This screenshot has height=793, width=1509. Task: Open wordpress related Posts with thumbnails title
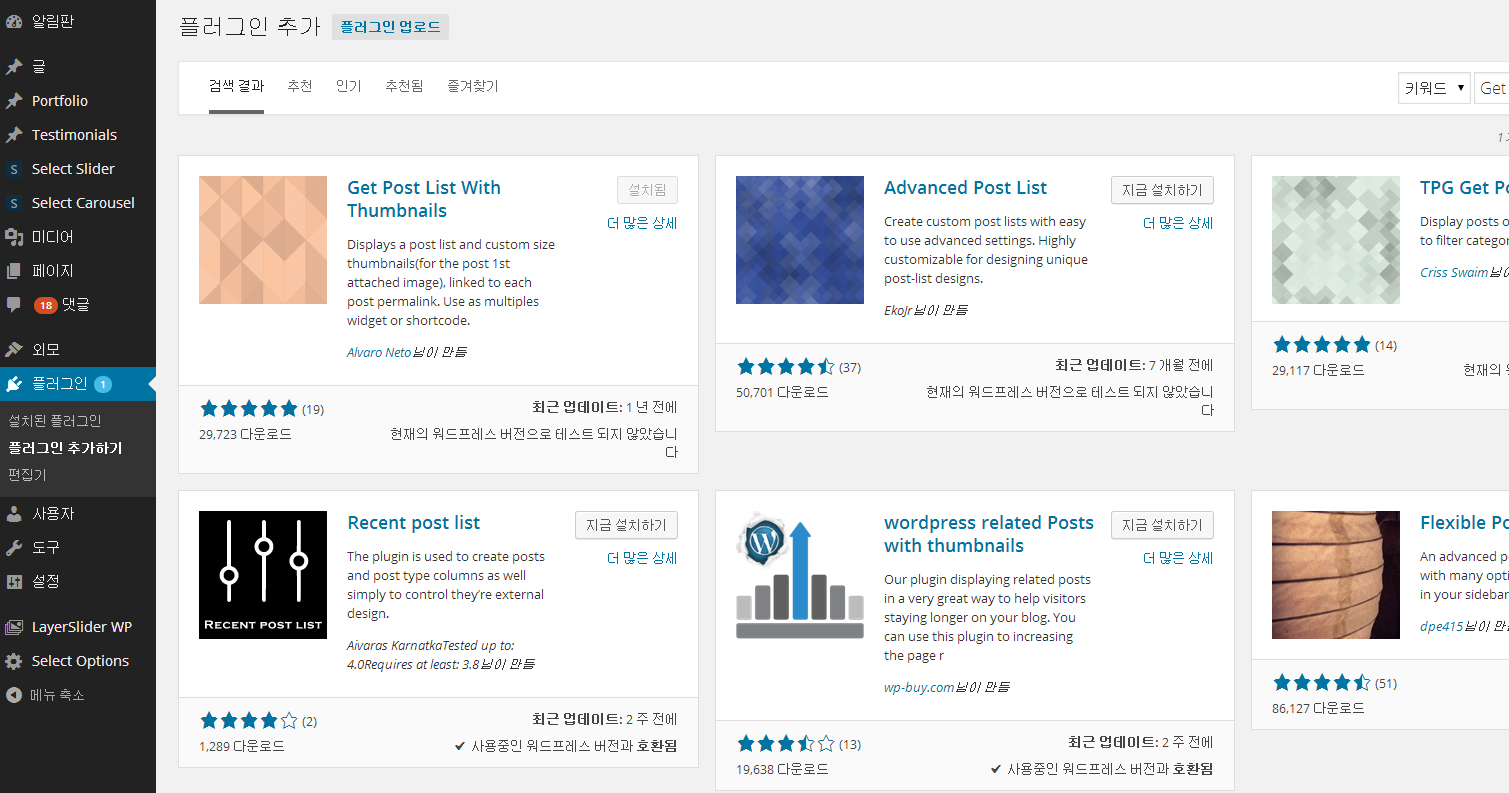989,534
